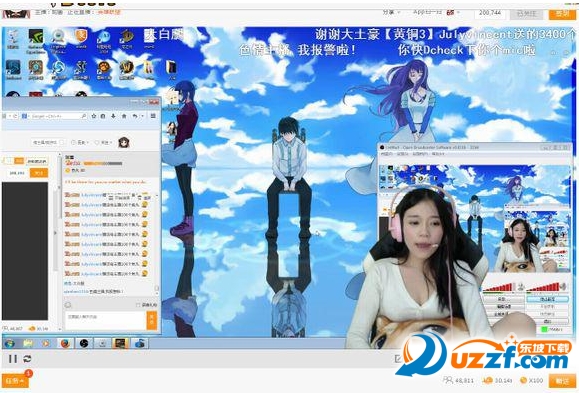This screenshot has height=393, width=579.
Task: Open Firefox from the Windows taskbar
Action: 65,344
